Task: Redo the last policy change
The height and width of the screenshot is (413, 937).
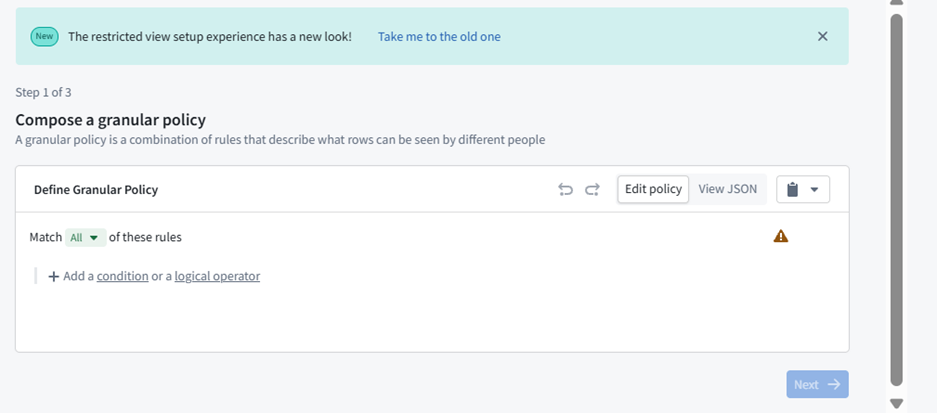Action: point(592,190)
